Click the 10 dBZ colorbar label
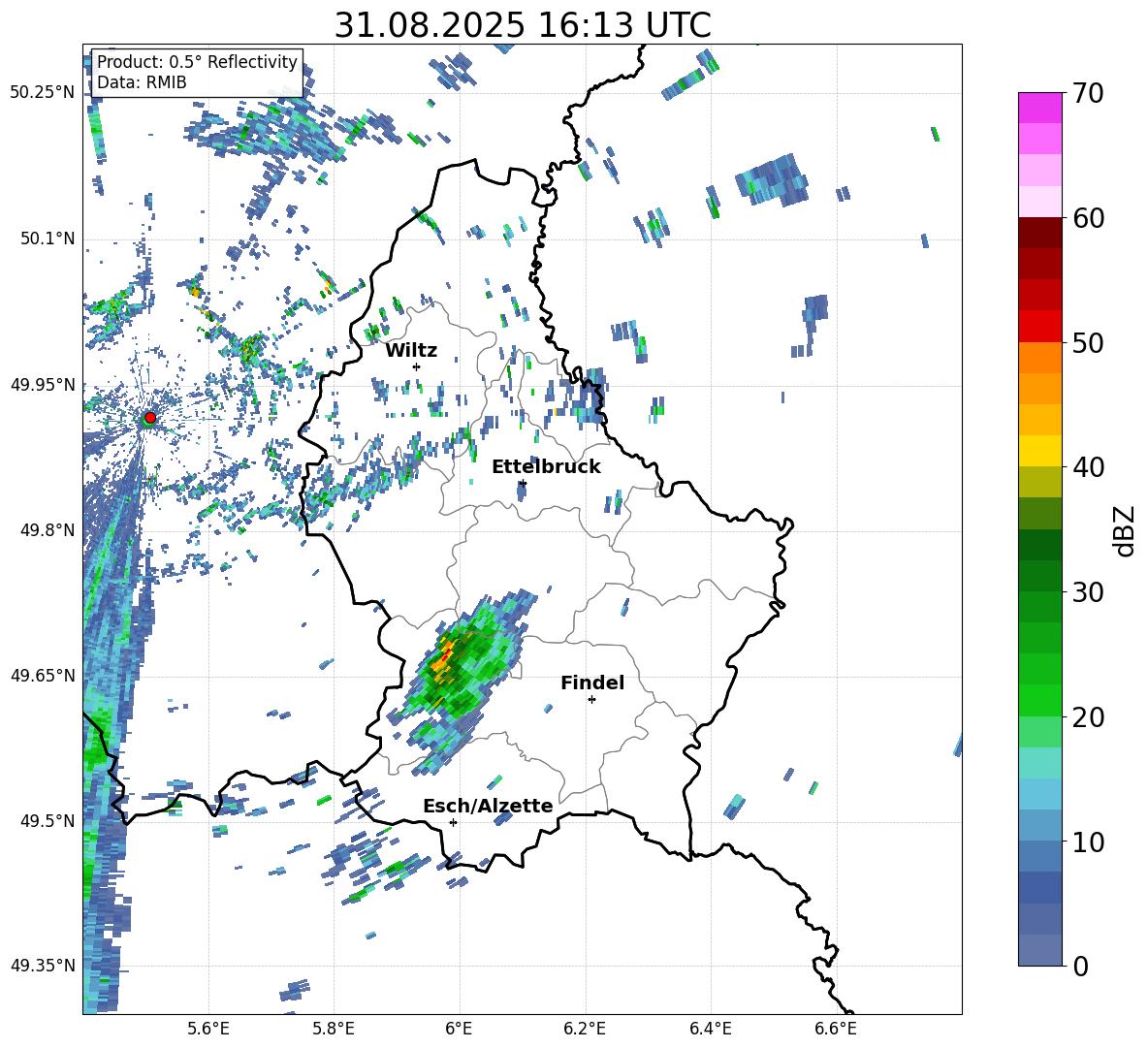 1088,842
